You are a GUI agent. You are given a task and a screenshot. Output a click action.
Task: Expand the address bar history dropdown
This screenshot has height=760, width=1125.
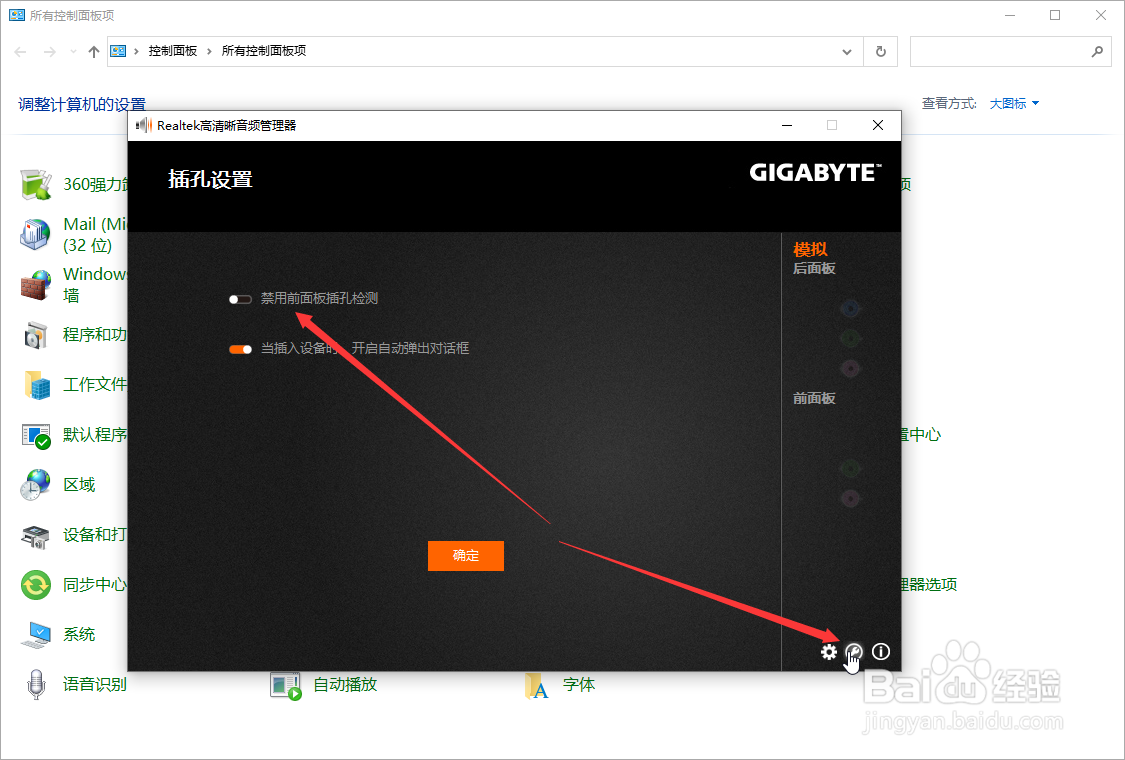pyautogui.click(x=847, y=52)
